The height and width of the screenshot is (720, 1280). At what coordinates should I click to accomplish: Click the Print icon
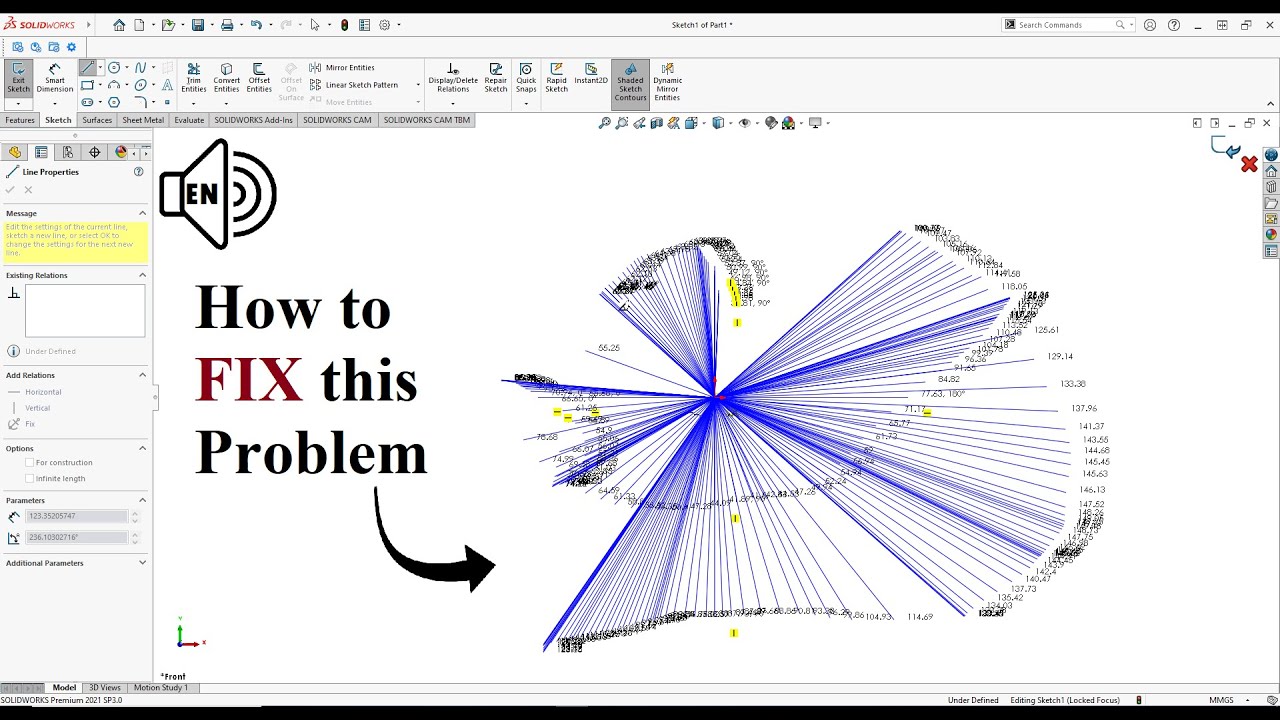click(x=227, y=25)
